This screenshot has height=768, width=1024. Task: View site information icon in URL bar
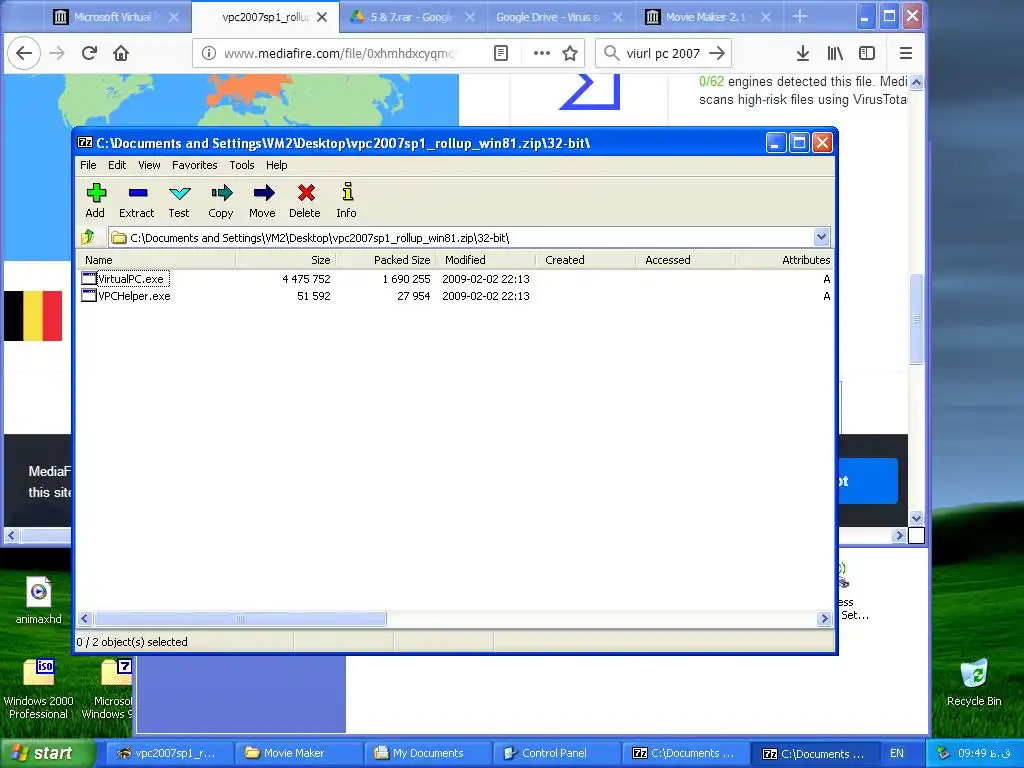tap(208, 54)
